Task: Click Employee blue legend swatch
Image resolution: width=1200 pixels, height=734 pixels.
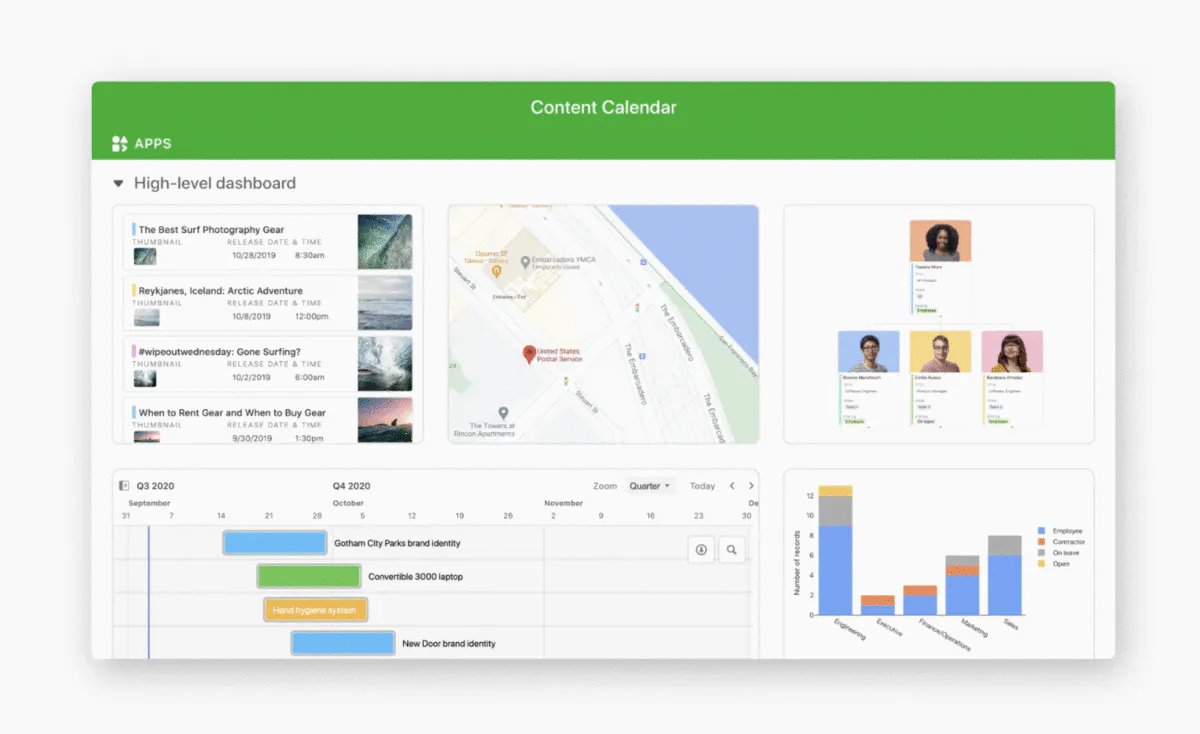Action: tap(1043, 531)
